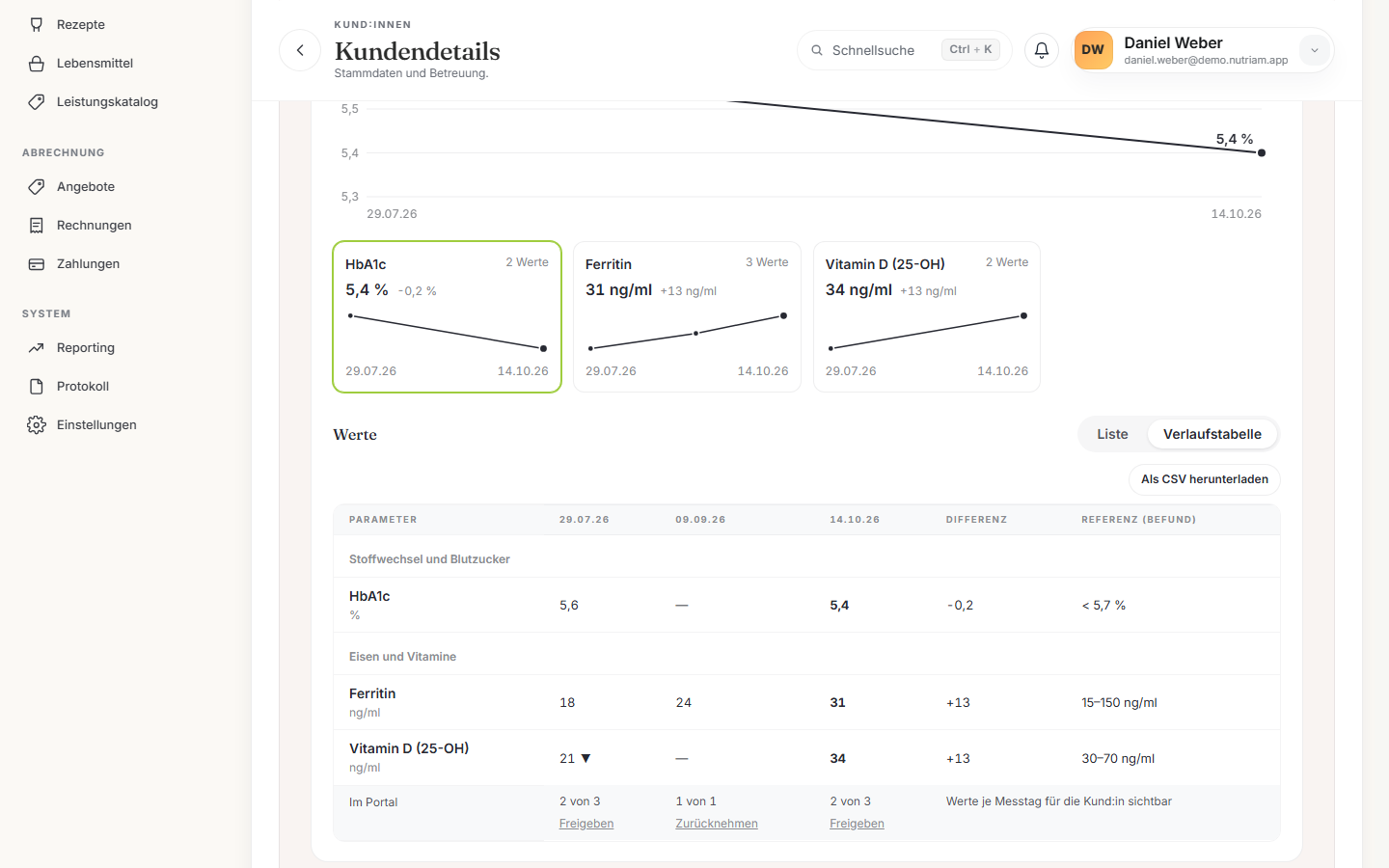Click the Reporting trend chart icon
The height and width of the screenshot is (868, 1389).
click(x=37, y=348)
